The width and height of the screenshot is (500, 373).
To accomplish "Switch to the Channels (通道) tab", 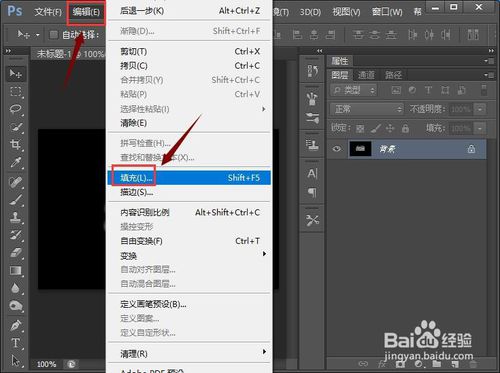I will tap(366, 75).
